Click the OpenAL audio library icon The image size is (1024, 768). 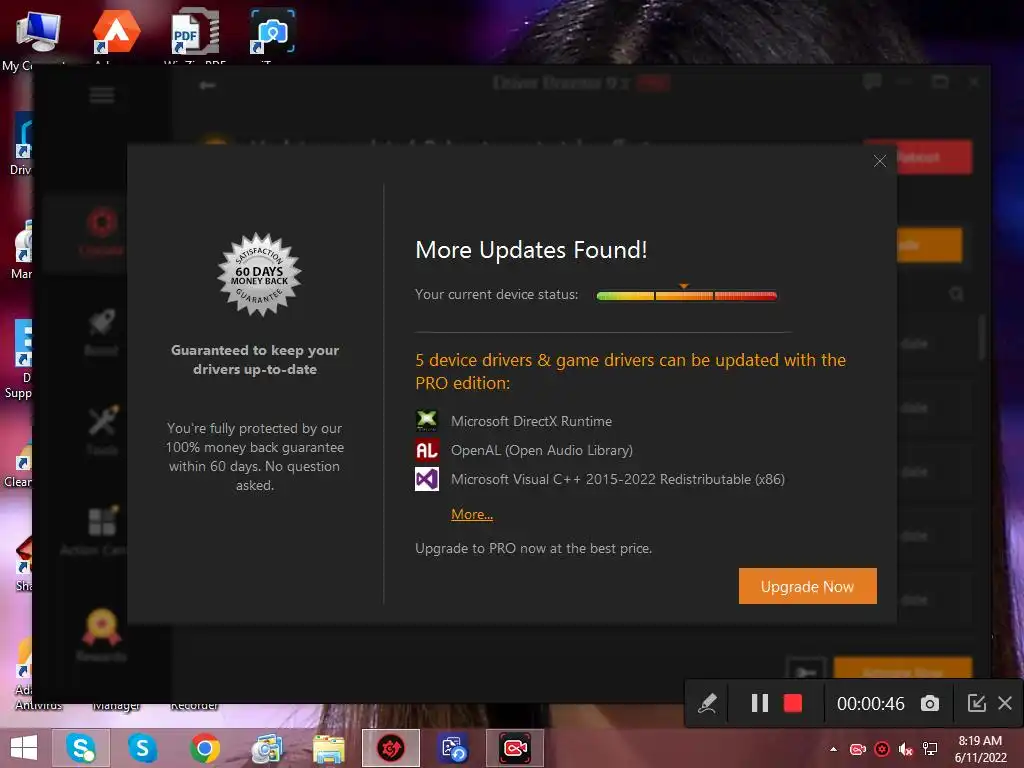click(x=427, y=450)
